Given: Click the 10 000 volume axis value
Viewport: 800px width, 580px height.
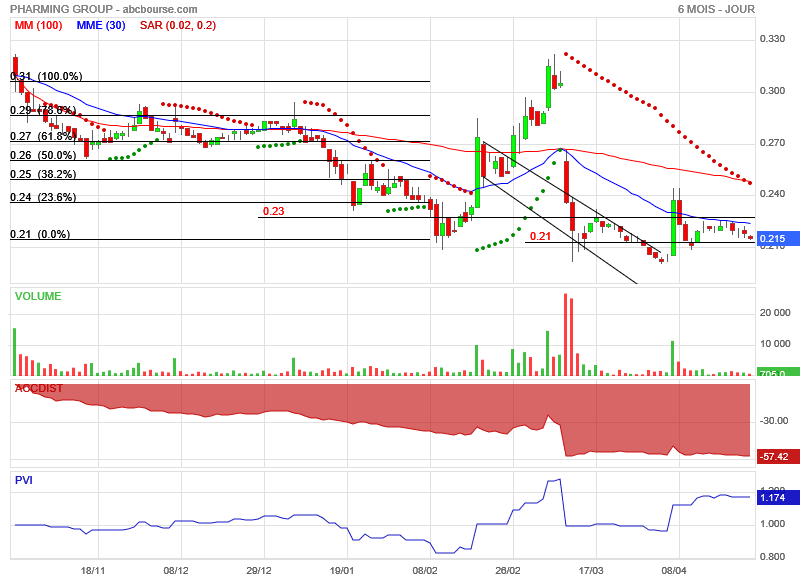Looking at the screenshot, I should [775, 344].
